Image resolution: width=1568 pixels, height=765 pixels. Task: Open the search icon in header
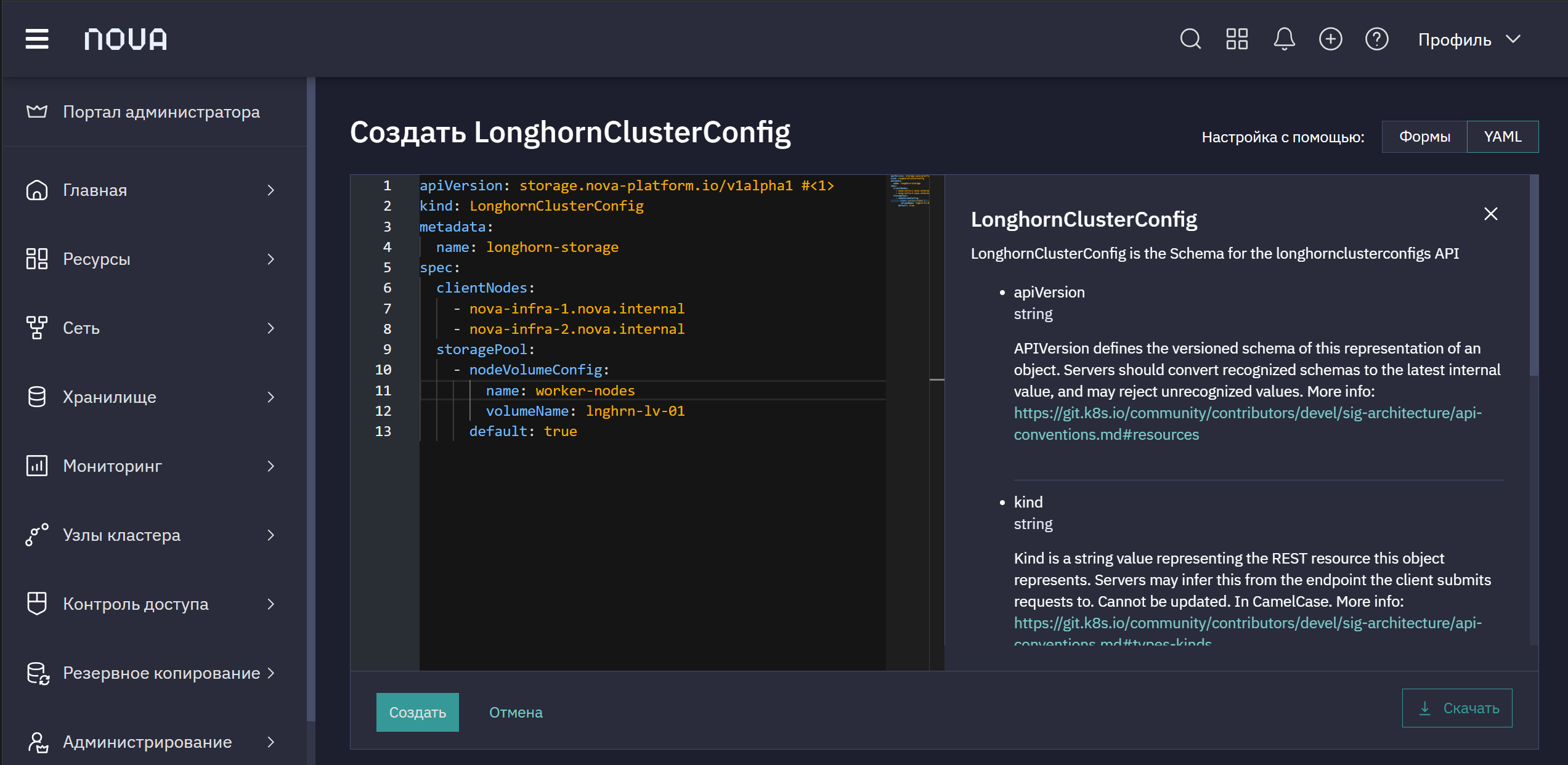point(1190,39)
